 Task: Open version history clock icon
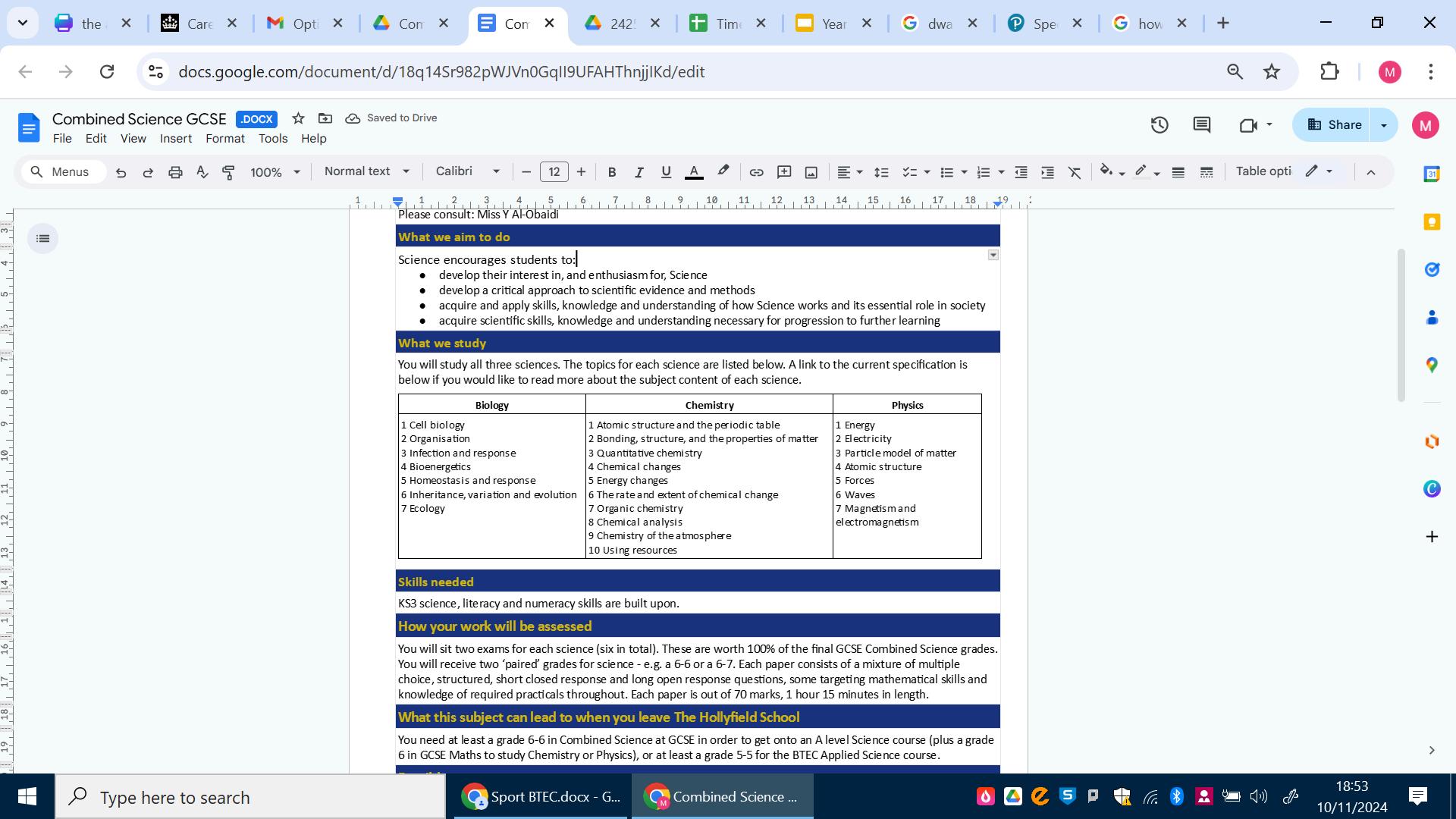(1159, 125)
